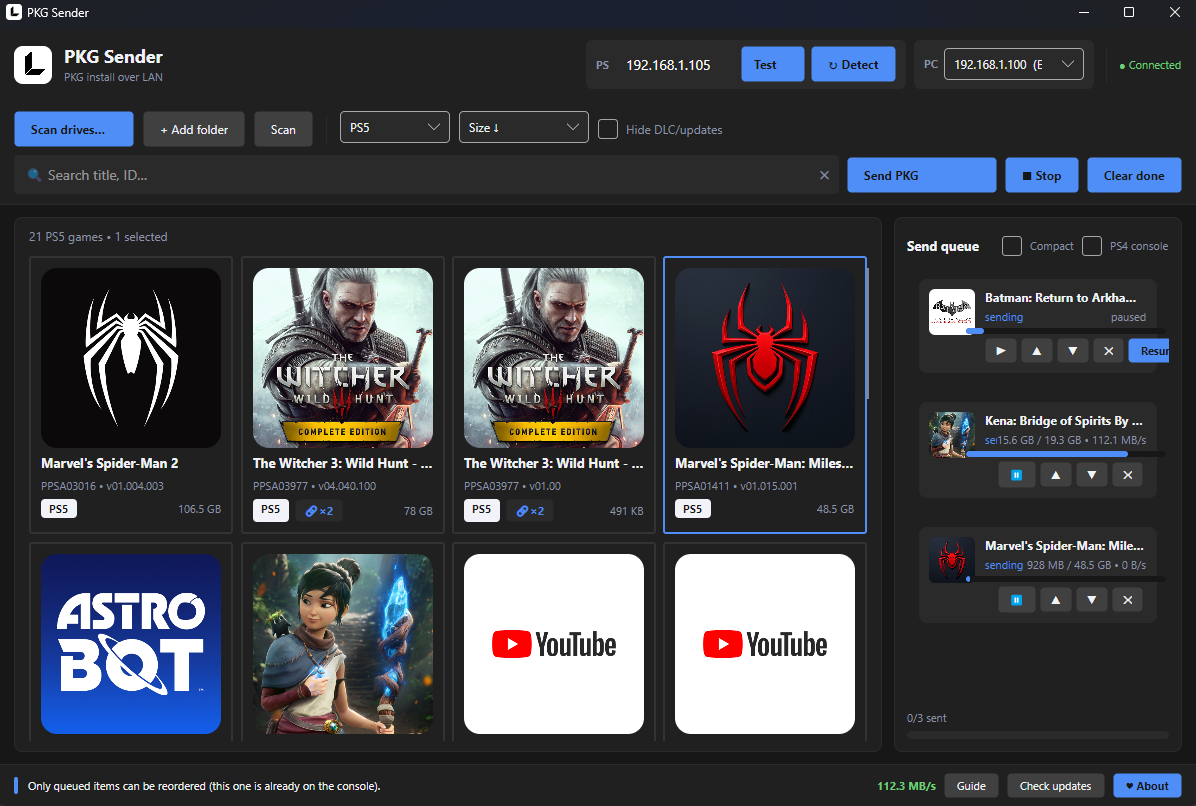1196x806 pixels.
Task: Click PPSA03016 • v01.004.003 text
Action: [x=102, y=486]
